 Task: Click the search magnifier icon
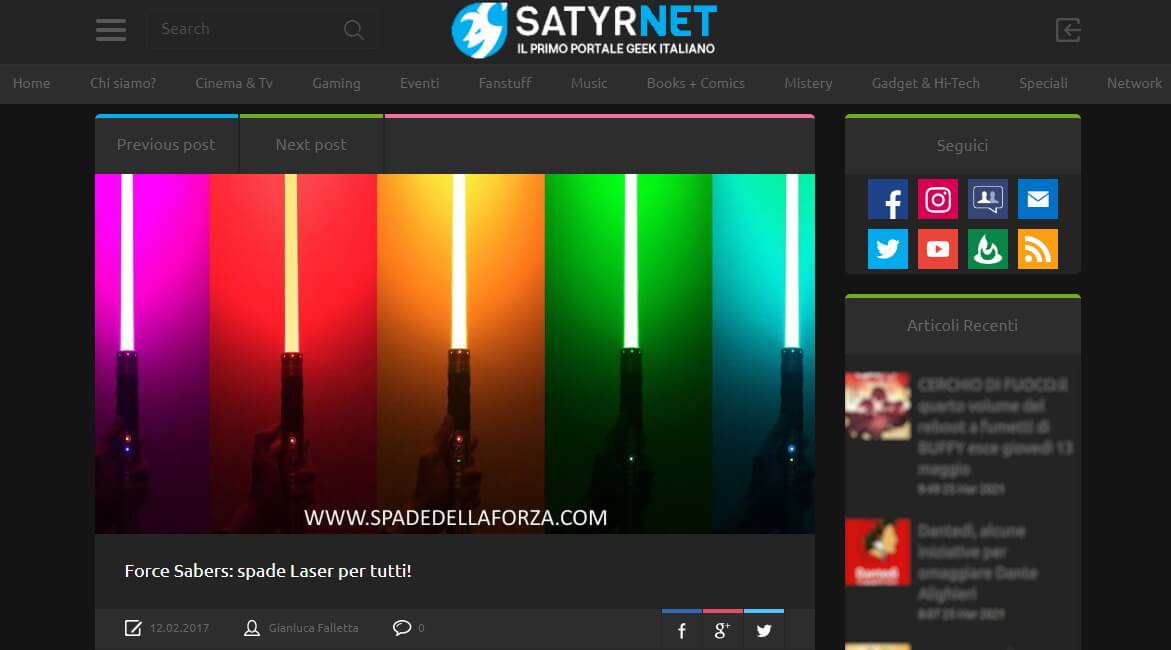(353, 30)
